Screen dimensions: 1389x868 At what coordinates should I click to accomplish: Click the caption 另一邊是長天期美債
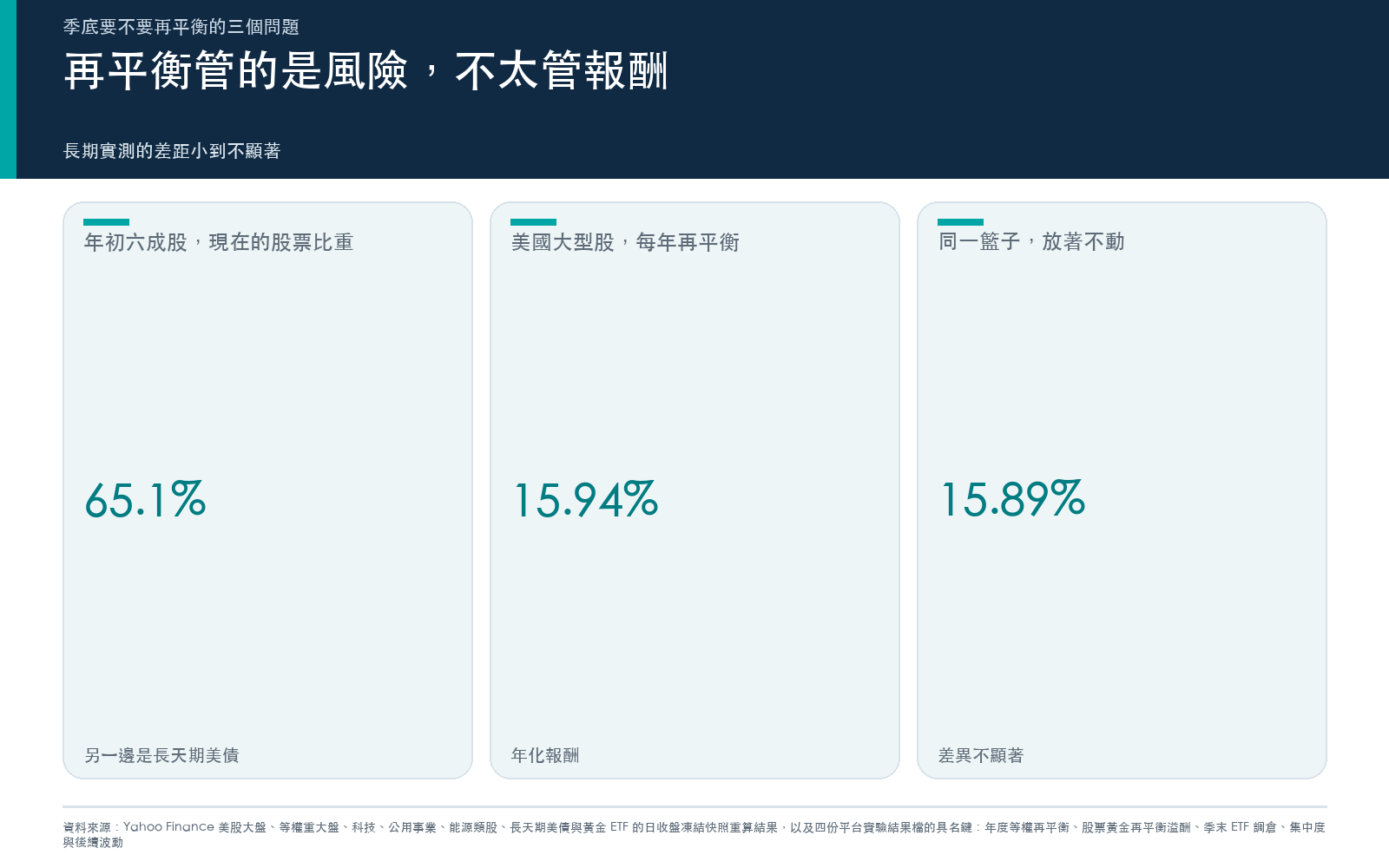(x=161, y=755)
